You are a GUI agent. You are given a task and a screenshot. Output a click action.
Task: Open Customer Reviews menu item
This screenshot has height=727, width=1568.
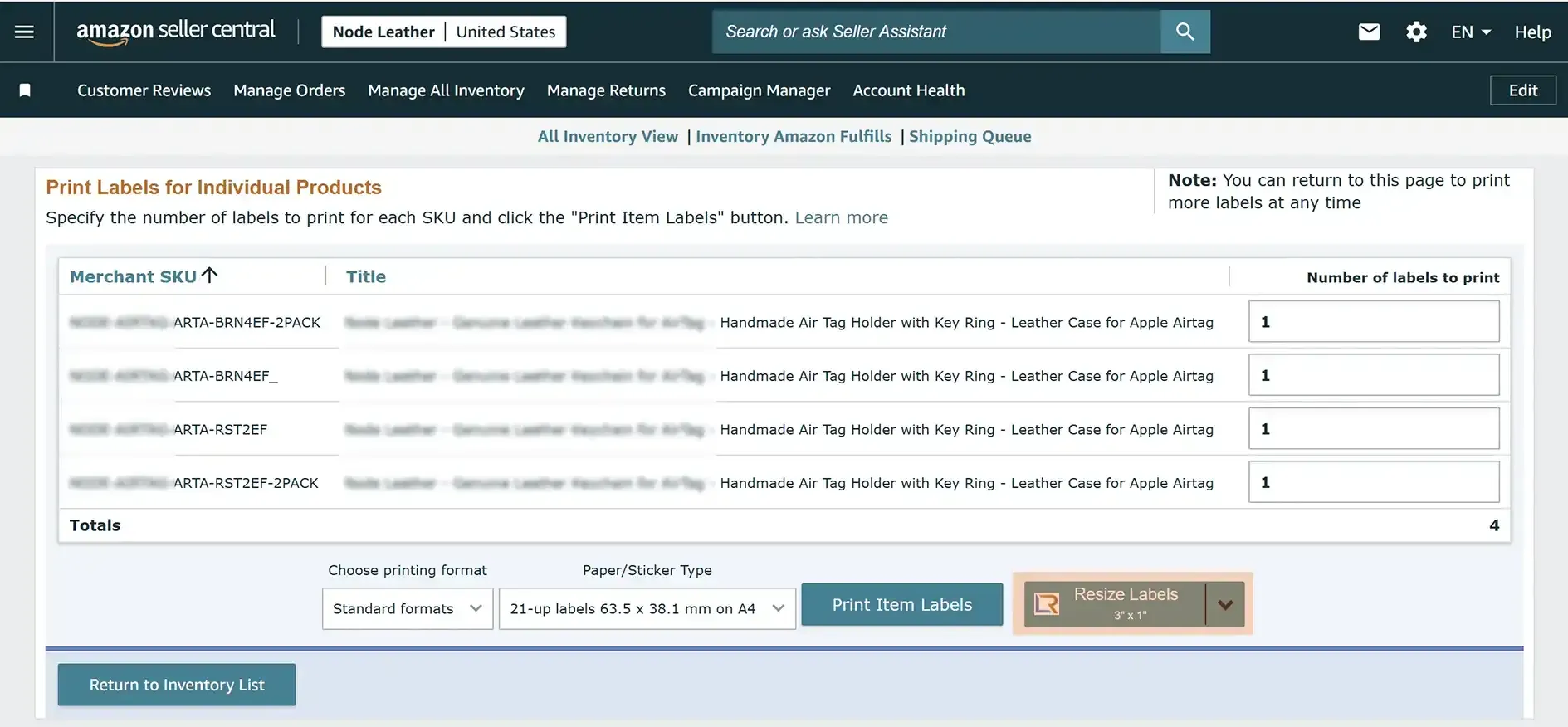[144, 90]
